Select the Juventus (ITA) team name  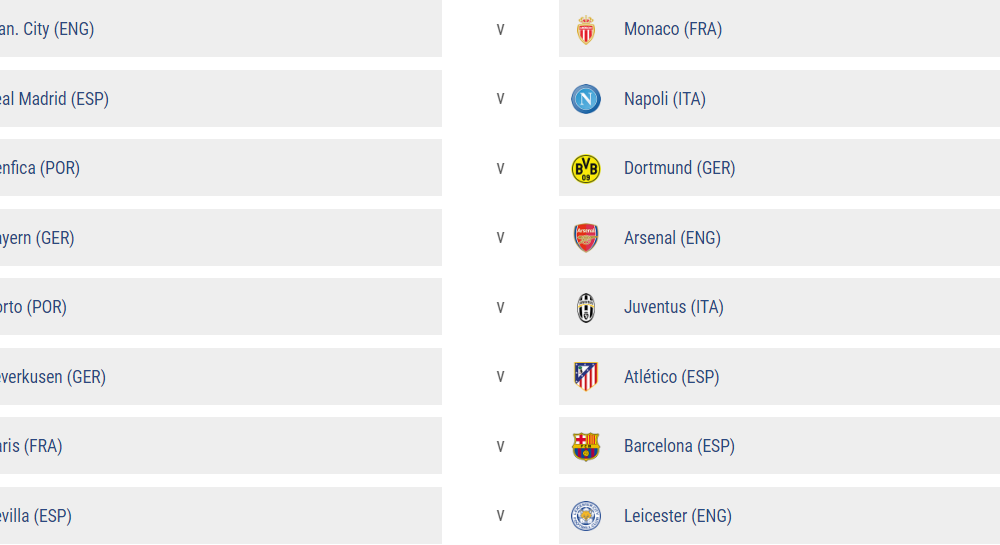(x=673, y=307)
